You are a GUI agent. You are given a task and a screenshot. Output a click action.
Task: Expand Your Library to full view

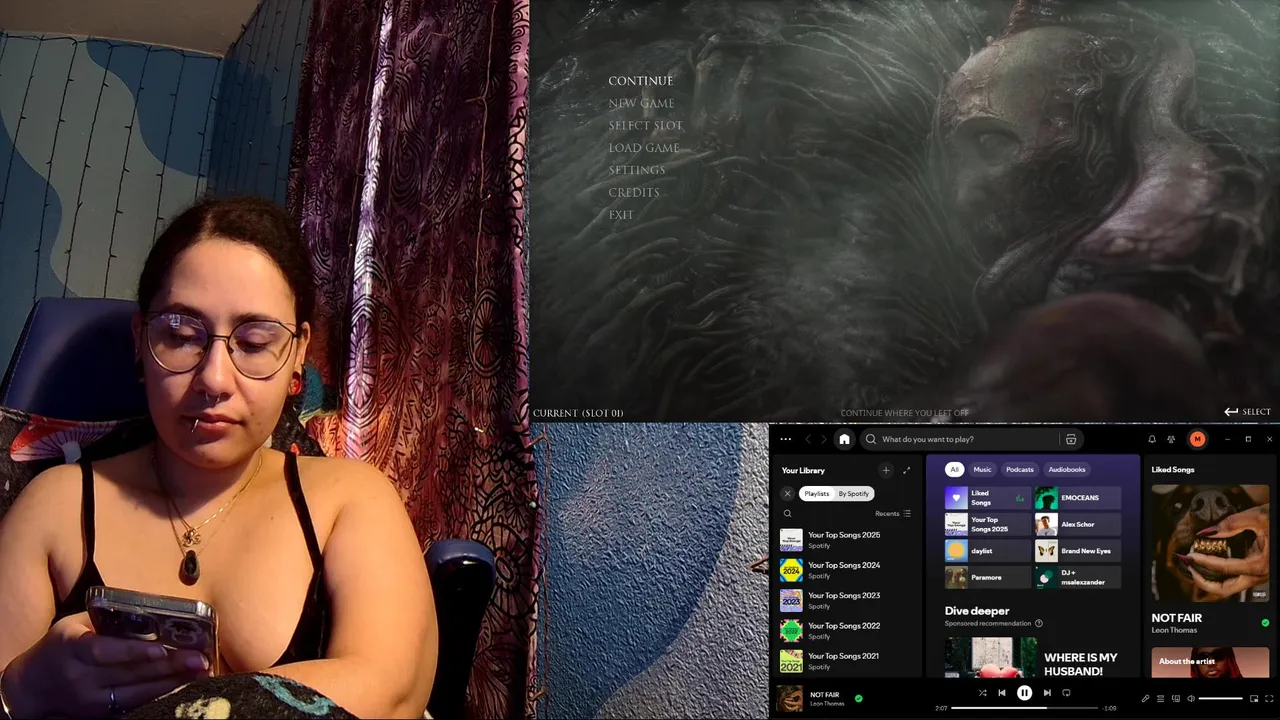907,470
